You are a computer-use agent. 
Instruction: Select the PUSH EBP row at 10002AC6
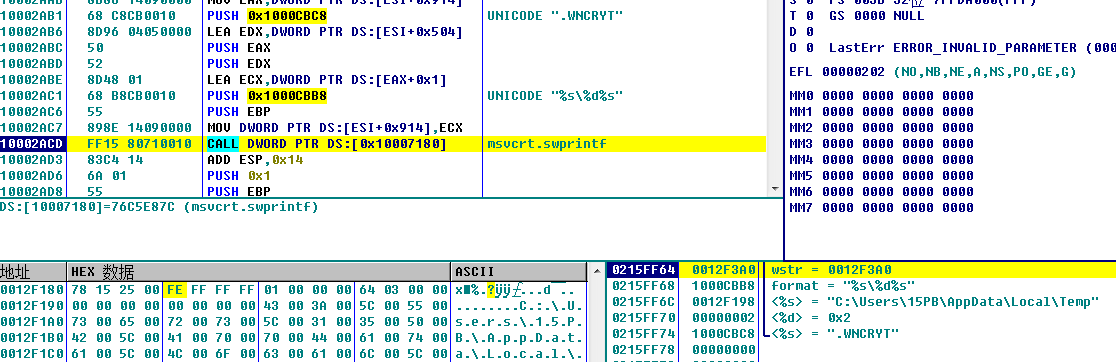[383, 112]
